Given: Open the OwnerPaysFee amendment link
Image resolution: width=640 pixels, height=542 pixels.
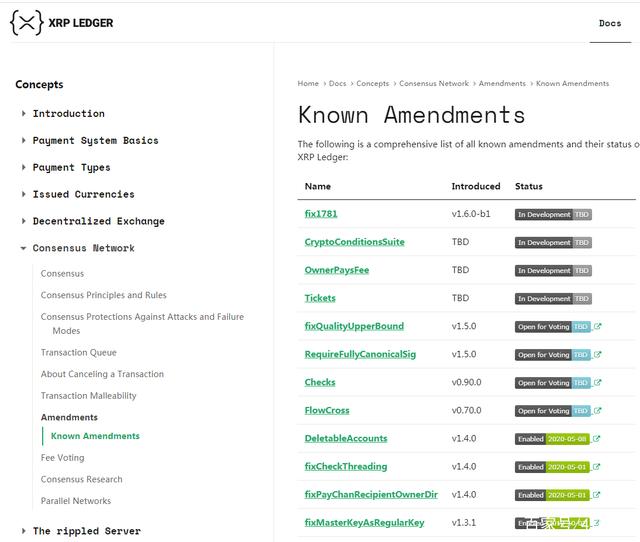Looking at the screenshot, I should coord(337,270).
